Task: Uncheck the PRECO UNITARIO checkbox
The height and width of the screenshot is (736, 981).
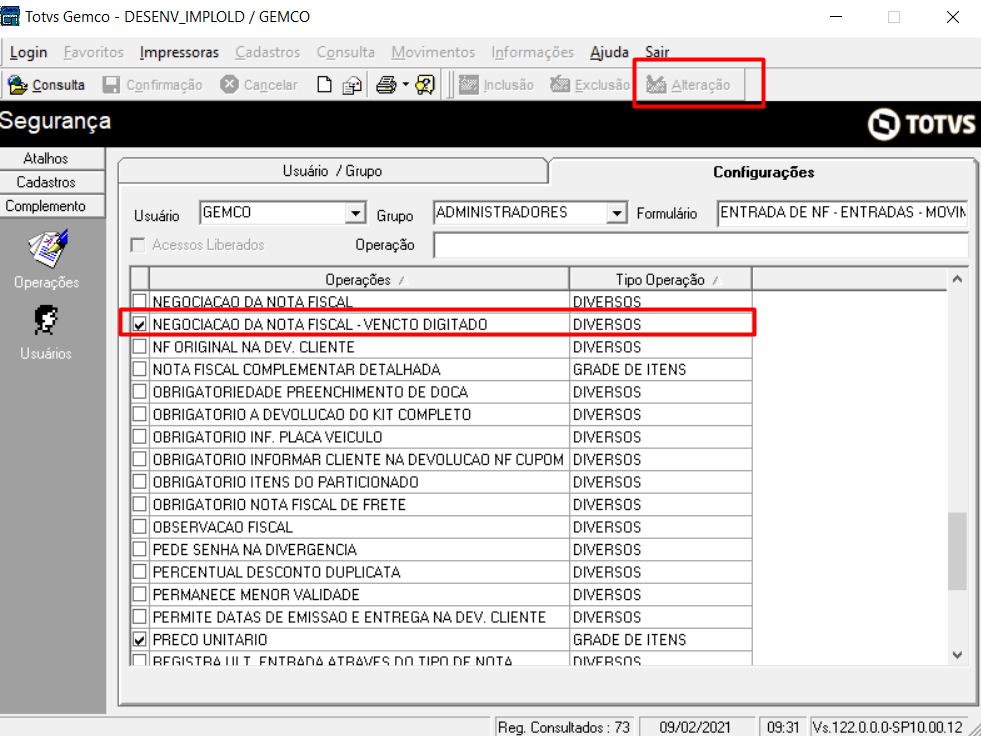Action: point(140,640)
